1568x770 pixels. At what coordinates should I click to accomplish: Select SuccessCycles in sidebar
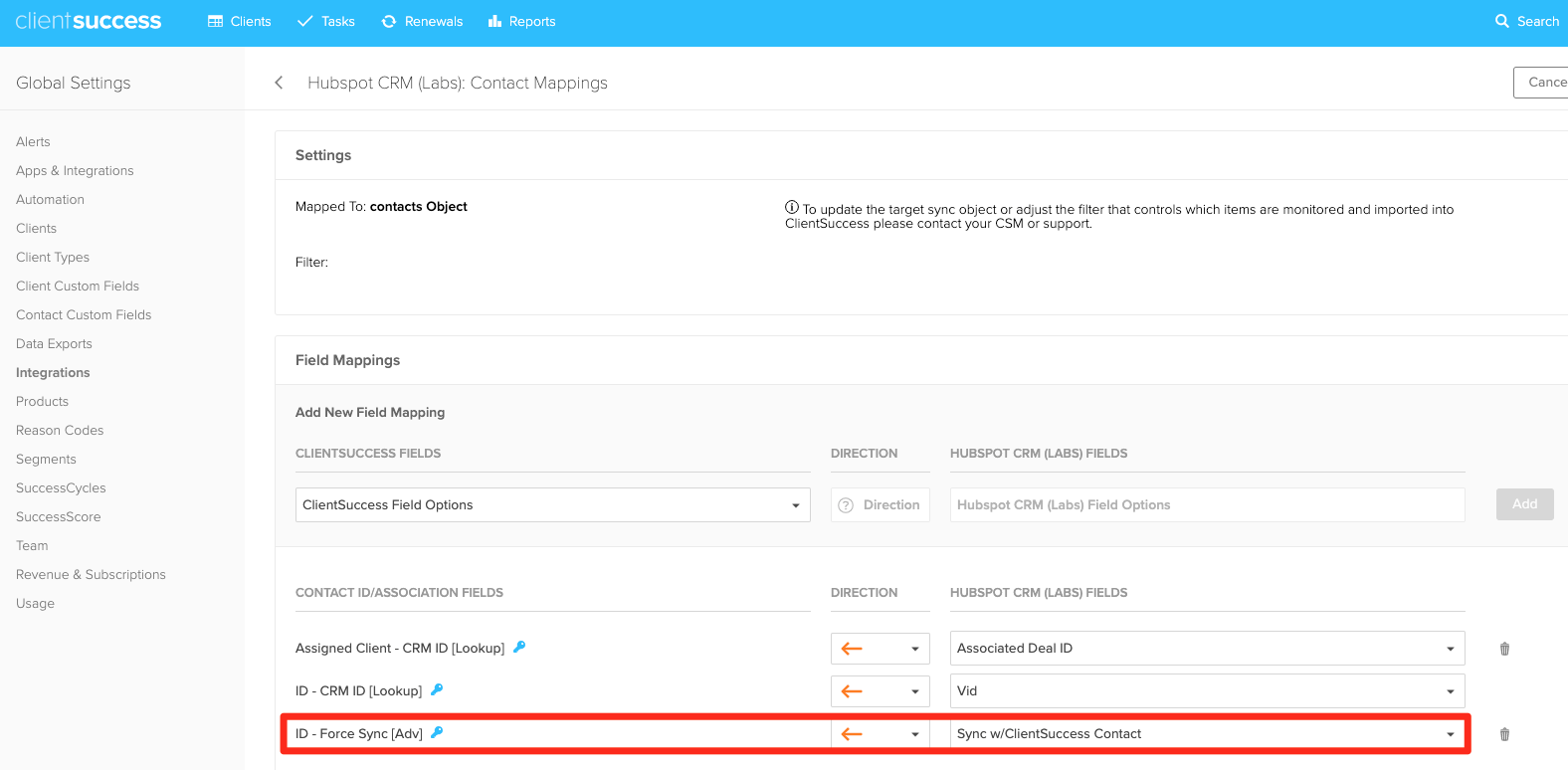pyautogui.click(x=61, y=487)
